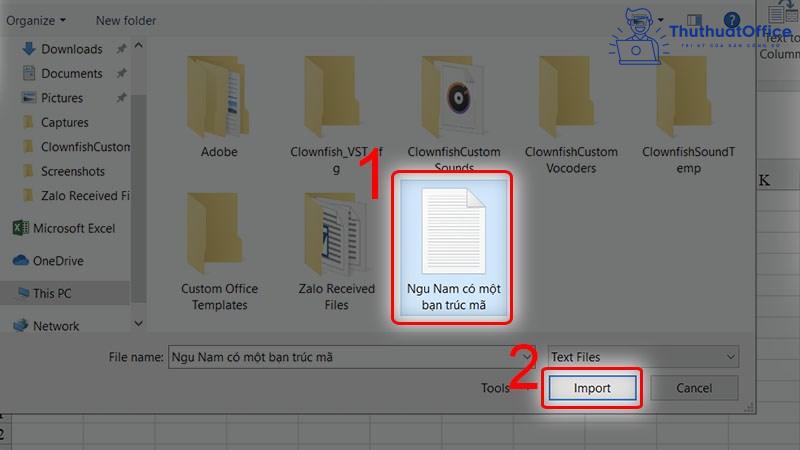Select the ClownfishCustom Sounds folder
This screenshot has height=450, width=800.
pos(454,114)
